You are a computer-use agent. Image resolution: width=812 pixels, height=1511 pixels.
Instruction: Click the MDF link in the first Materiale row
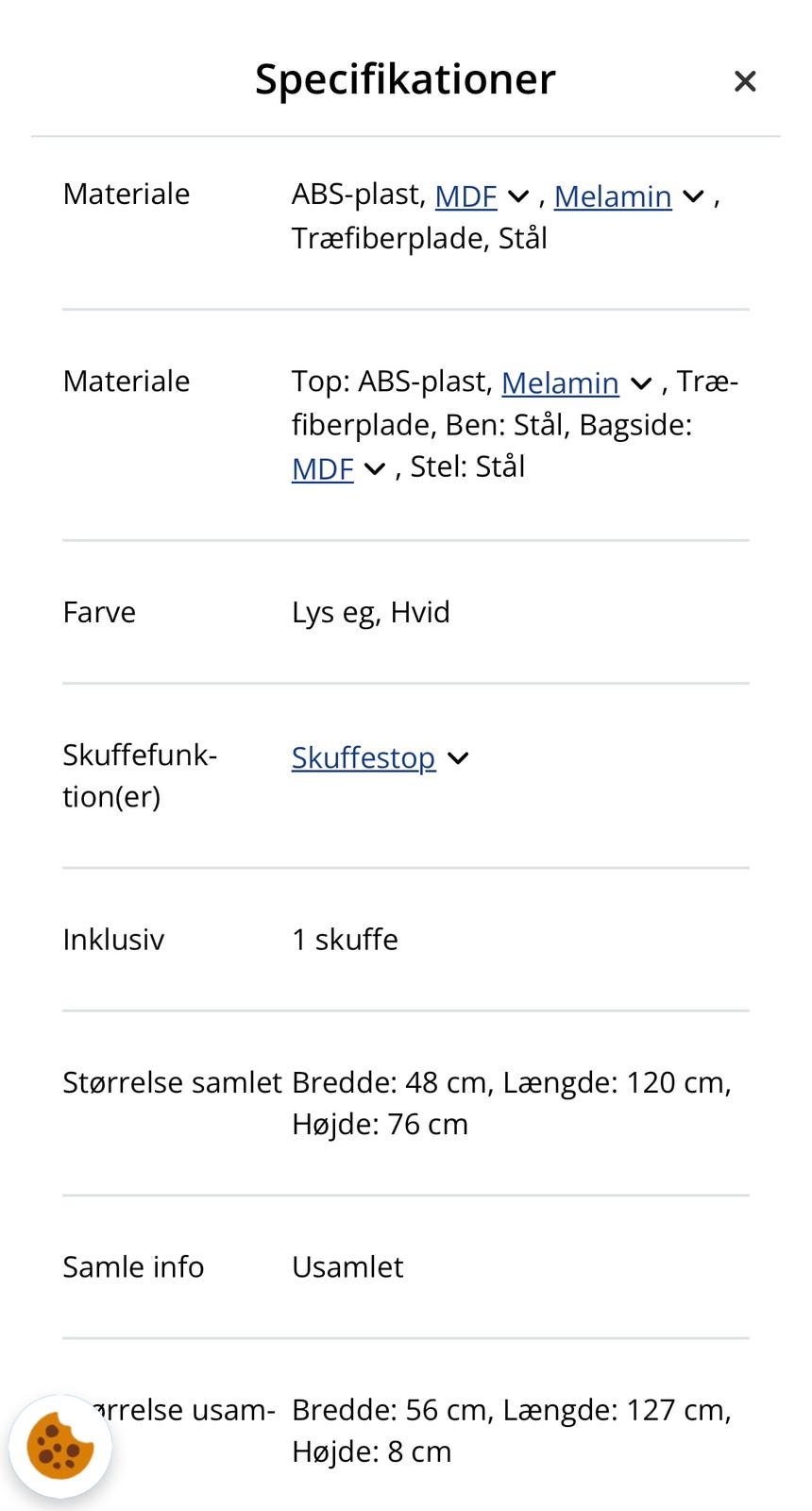466,196
